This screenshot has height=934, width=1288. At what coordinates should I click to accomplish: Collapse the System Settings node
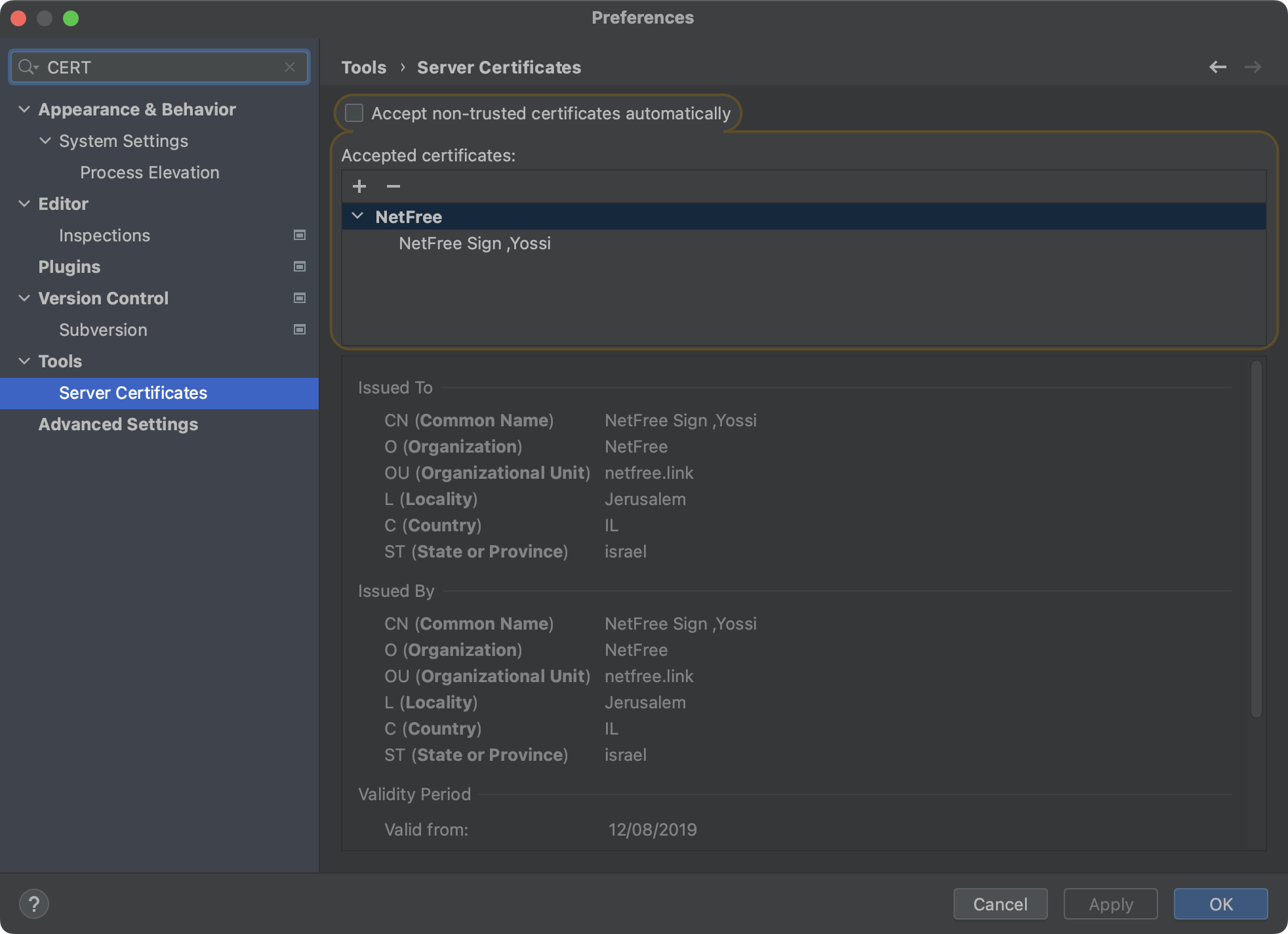(45, 140)
